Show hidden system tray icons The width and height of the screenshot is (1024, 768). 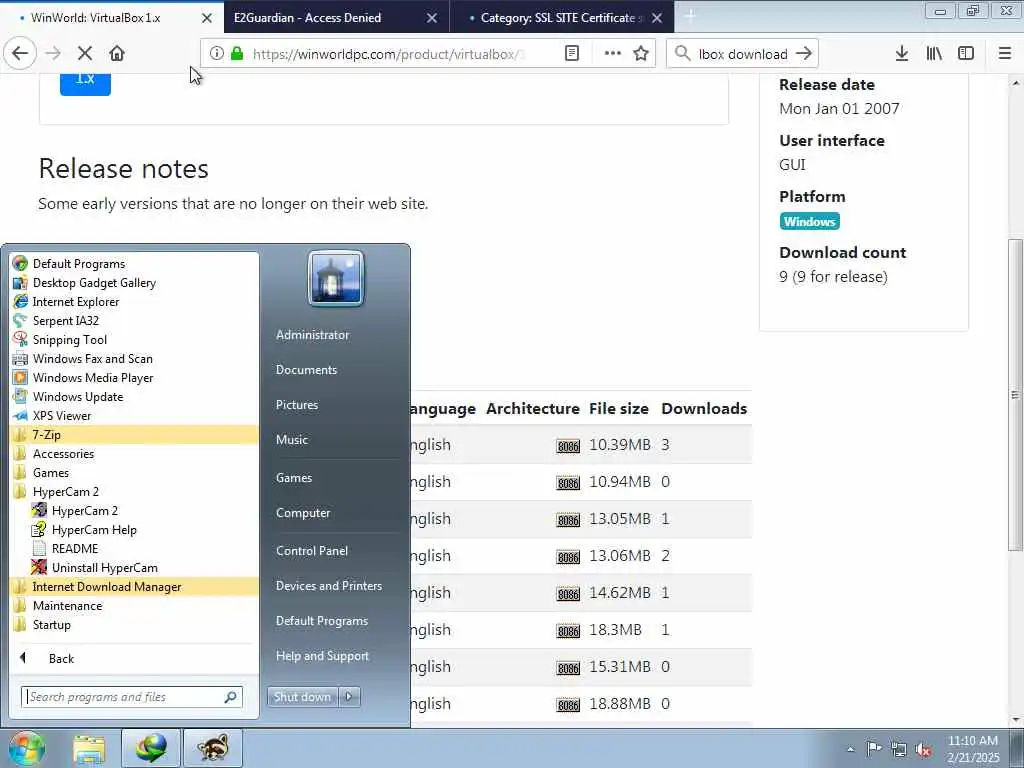click(850, 749)
